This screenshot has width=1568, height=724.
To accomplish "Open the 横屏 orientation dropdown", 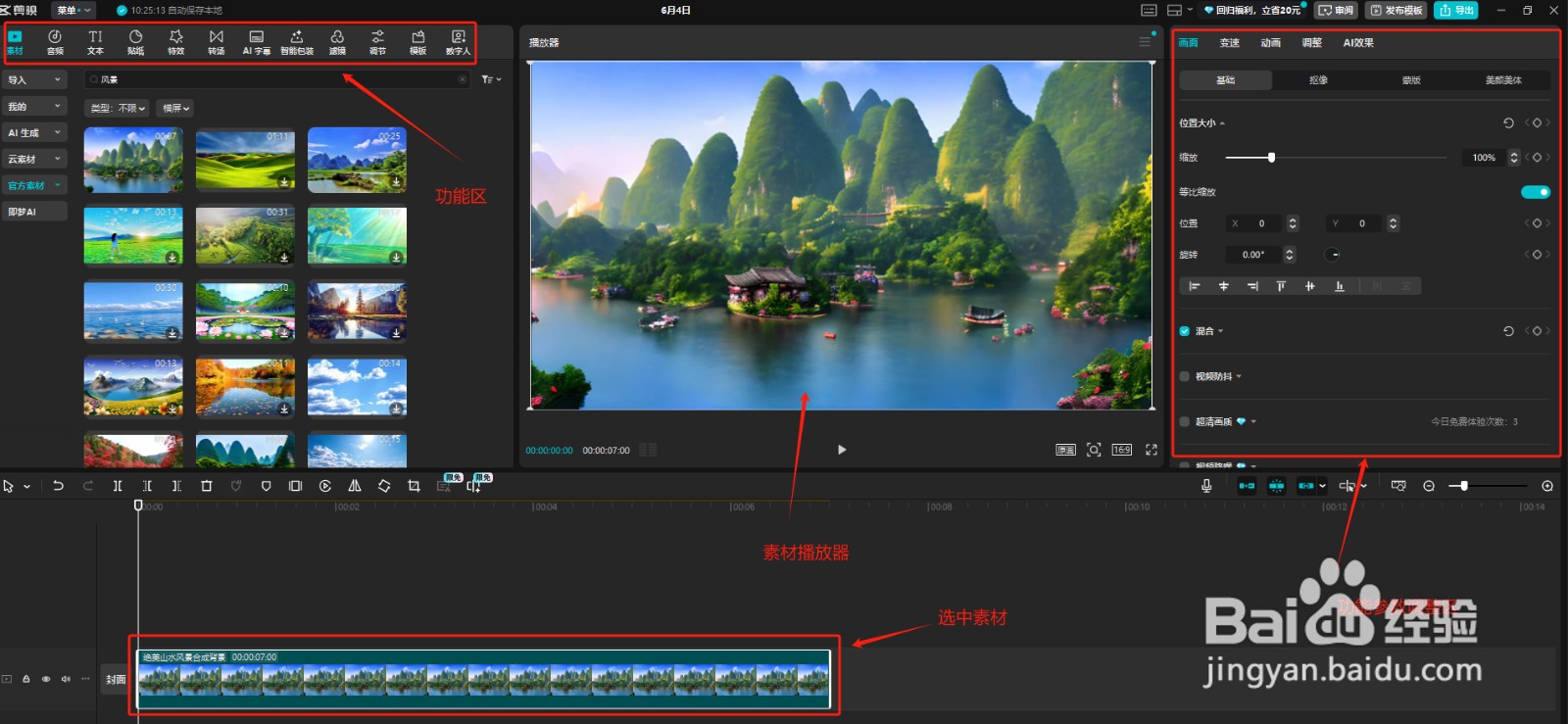I will coord(175,108).
